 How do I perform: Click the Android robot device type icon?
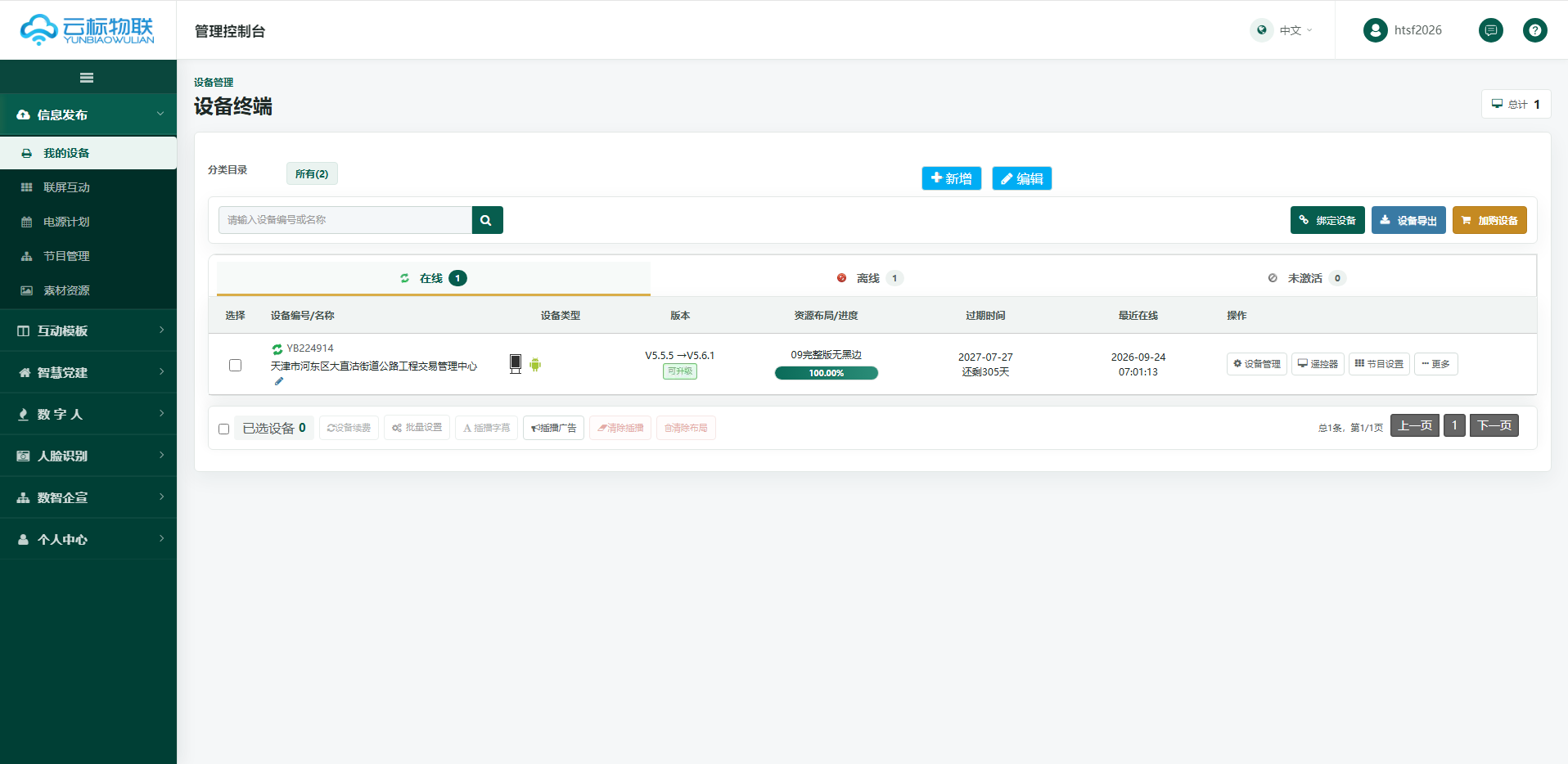tap(535, 365)
